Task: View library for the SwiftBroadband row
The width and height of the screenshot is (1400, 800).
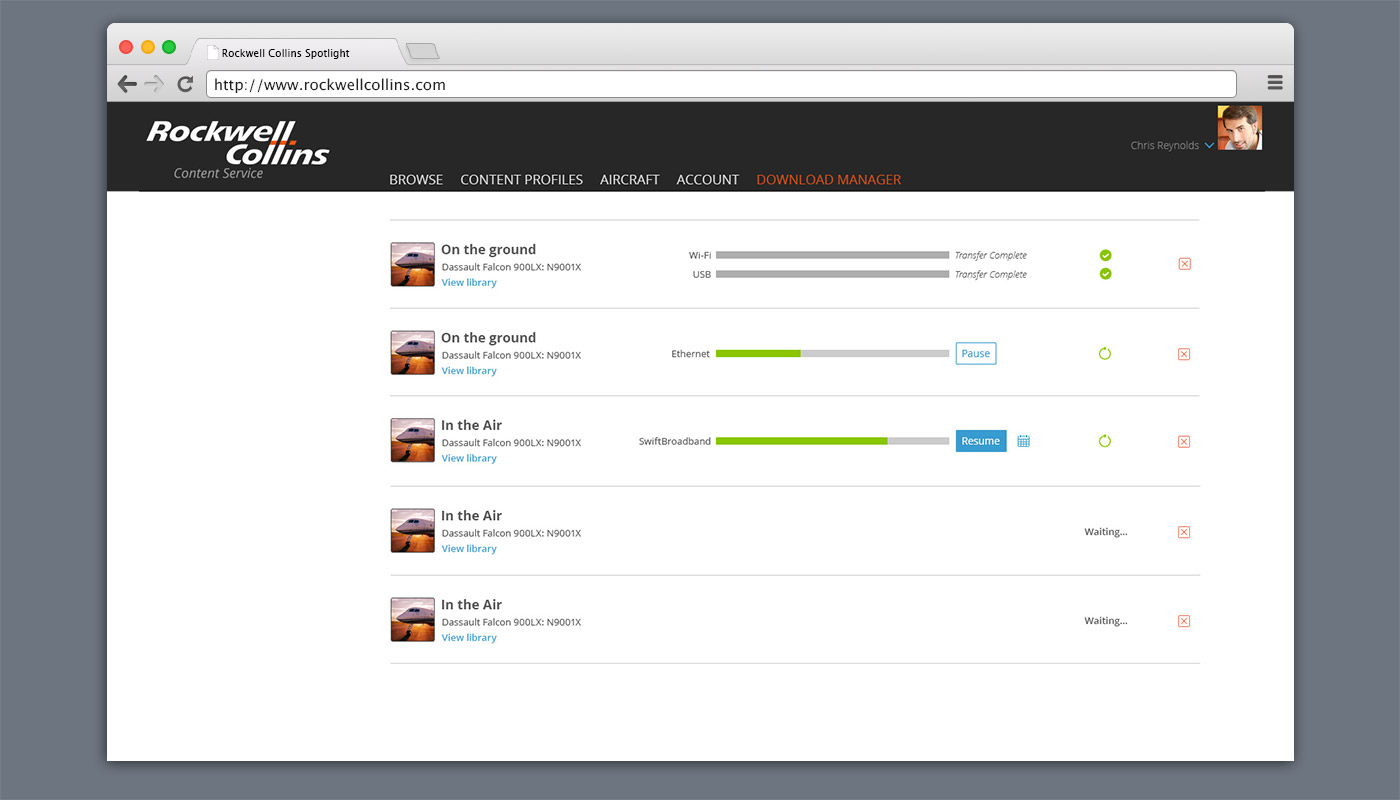Action: coord(469,459)
